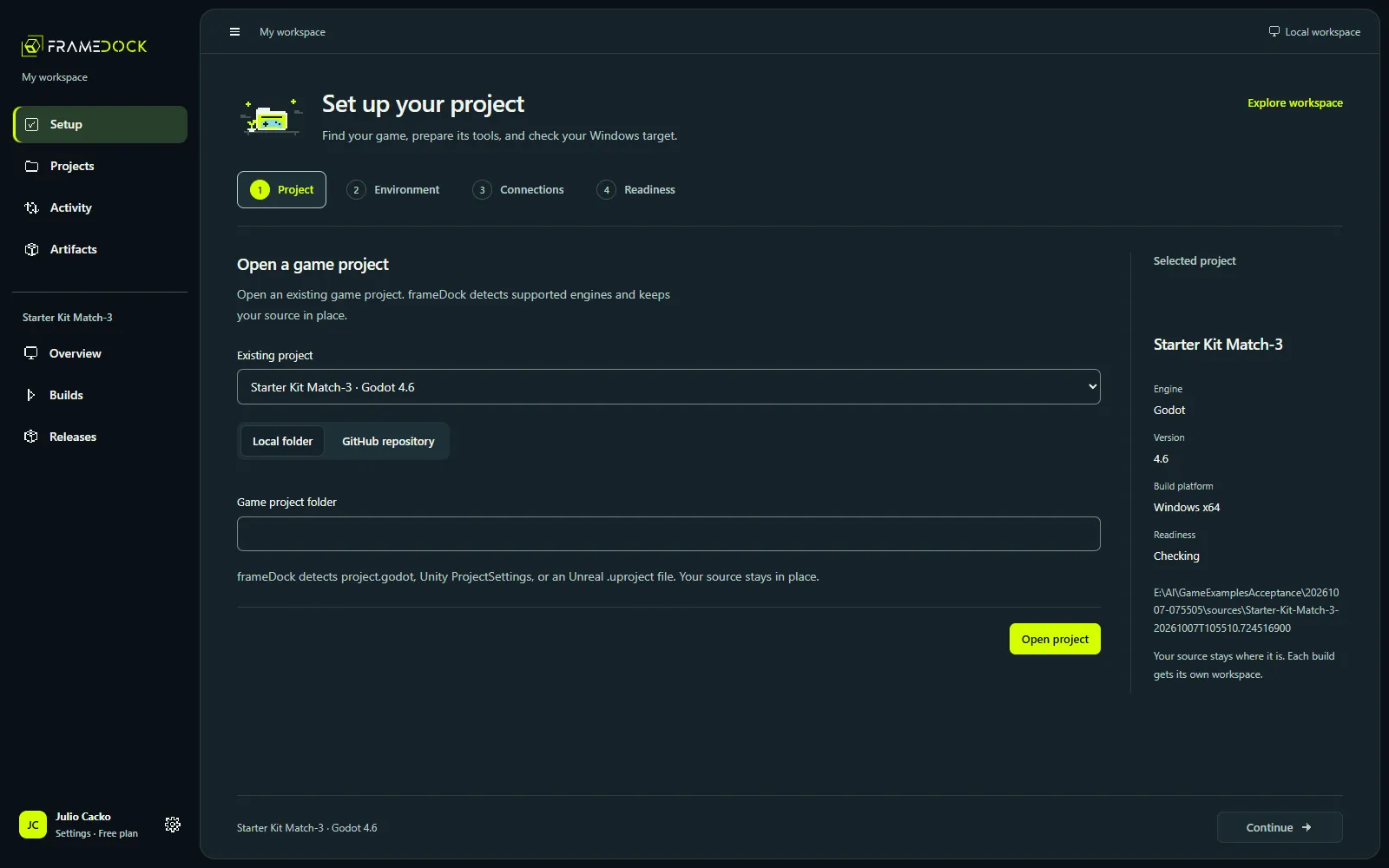
Task: Go to the Environment step
Action: (x=393, y=189)
